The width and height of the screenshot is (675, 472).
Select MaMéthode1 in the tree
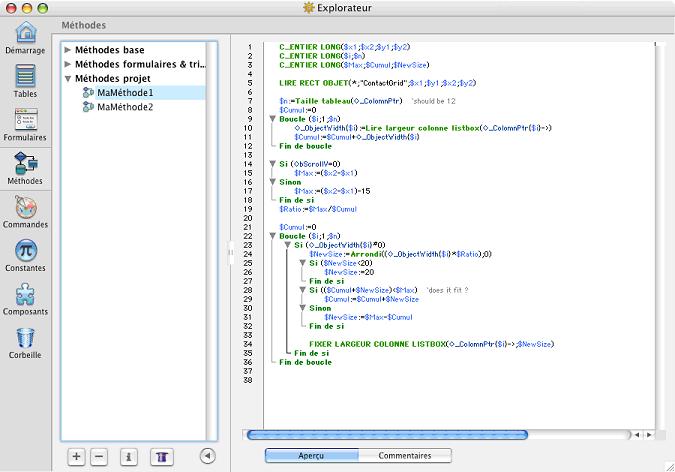pyautogui.click(x=125, y=93)
